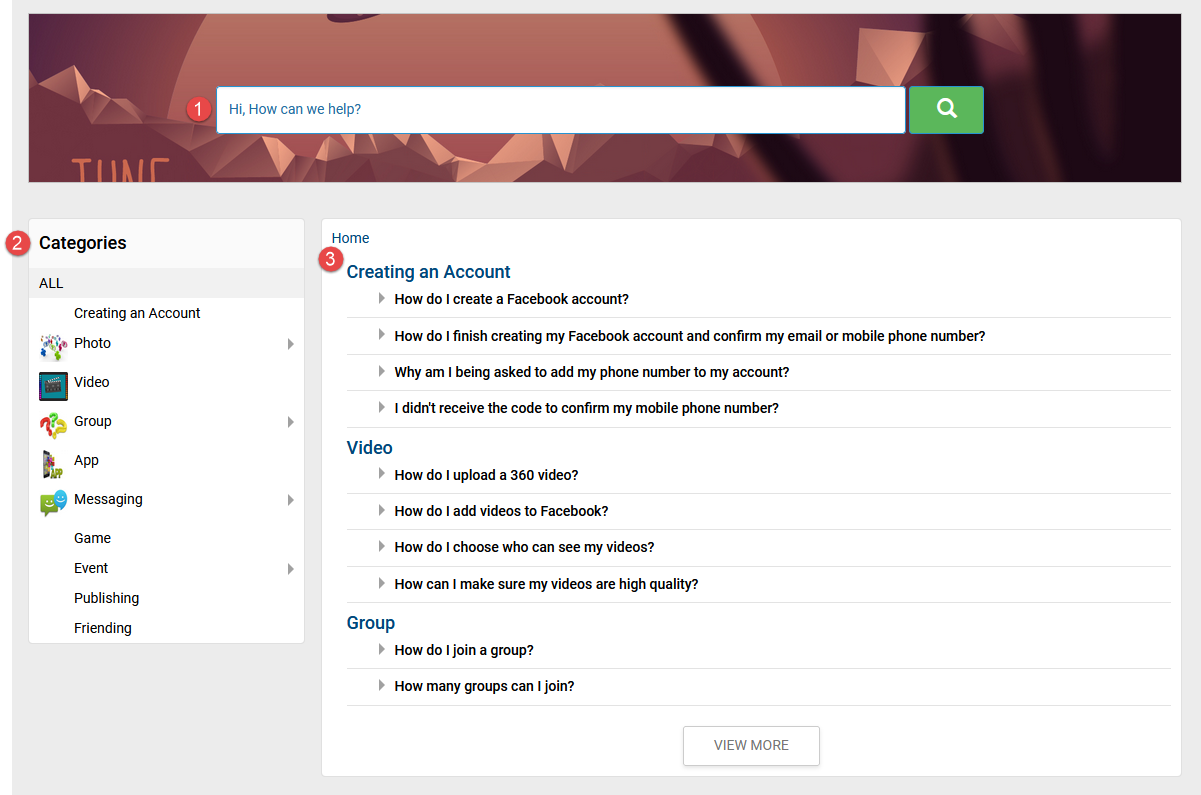This screenshot has height=795, width=1201.
Task: Expand 'I didn't receive the code' question arrow
Action: point(382,407)
